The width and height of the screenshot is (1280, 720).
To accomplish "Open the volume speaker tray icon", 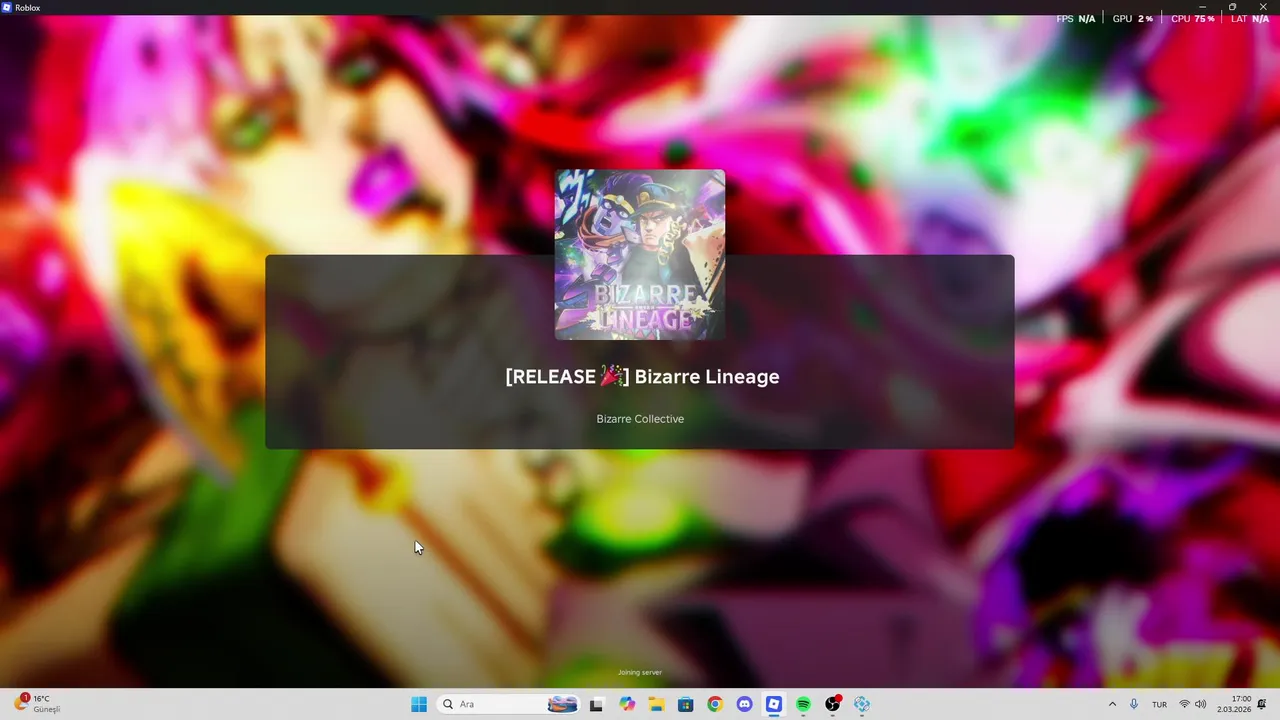I will pyautogui.click(x=1200, y=704).
